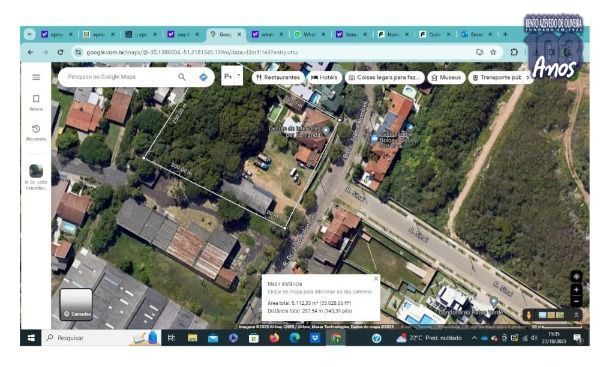Click the Condomínio Reserva Verde map marker

pyautogui.click(x=494, y=302)
